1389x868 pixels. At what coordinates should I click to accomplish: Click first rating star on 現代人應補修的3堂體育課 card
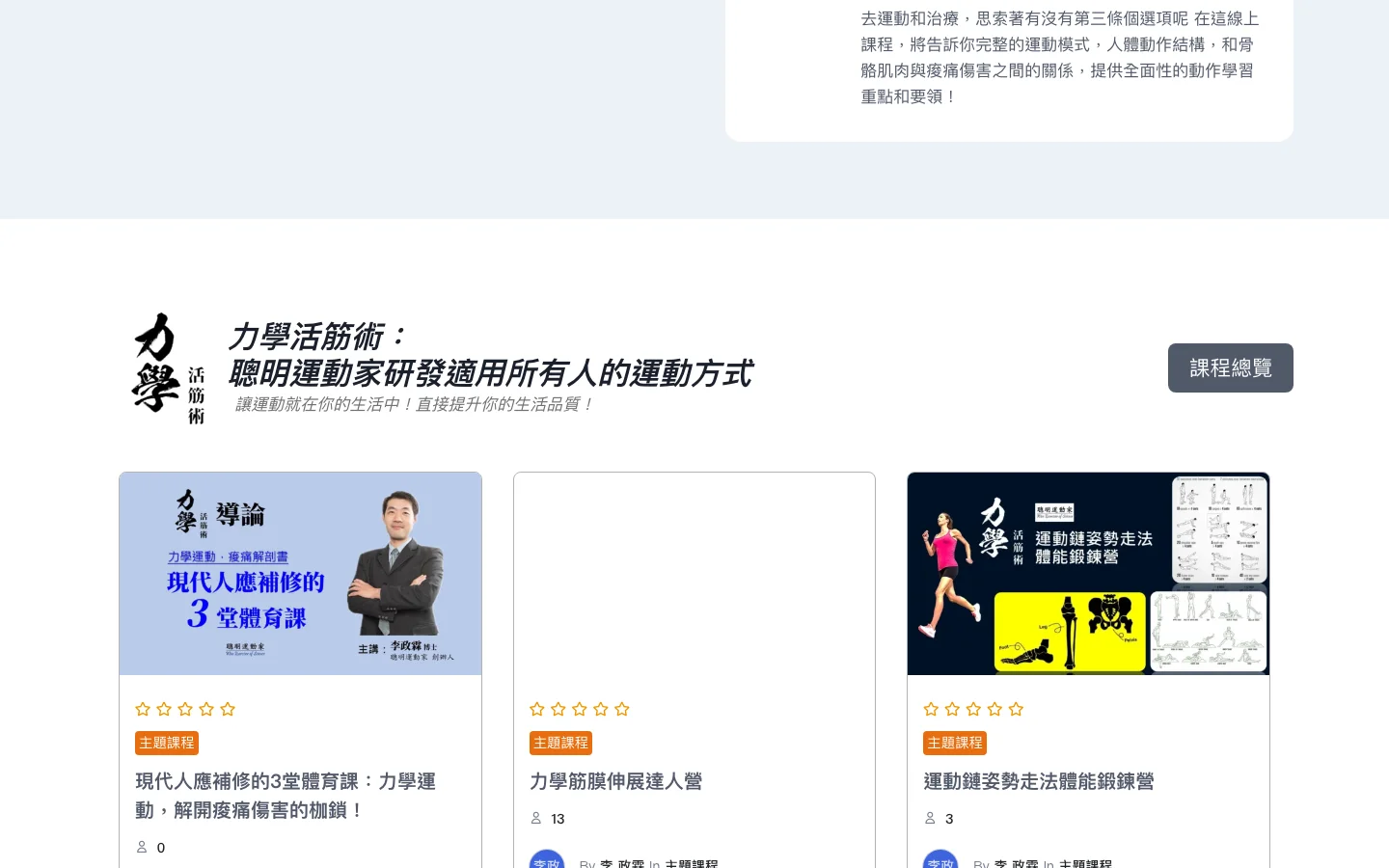tap(143, 709)
